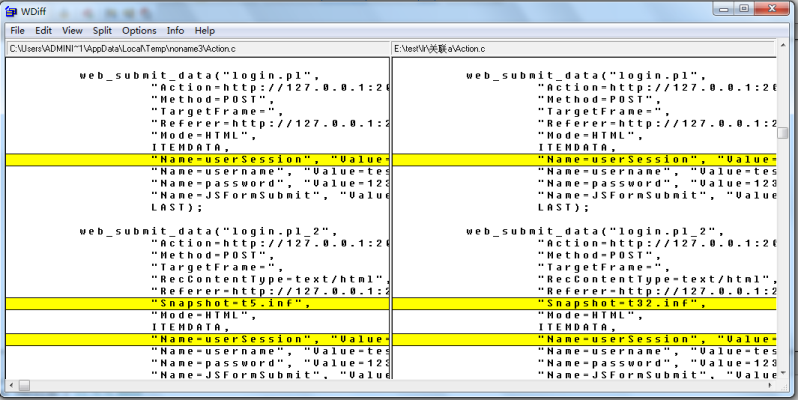Click first "TargetFrame=" line in right pane

pos(605,112)
